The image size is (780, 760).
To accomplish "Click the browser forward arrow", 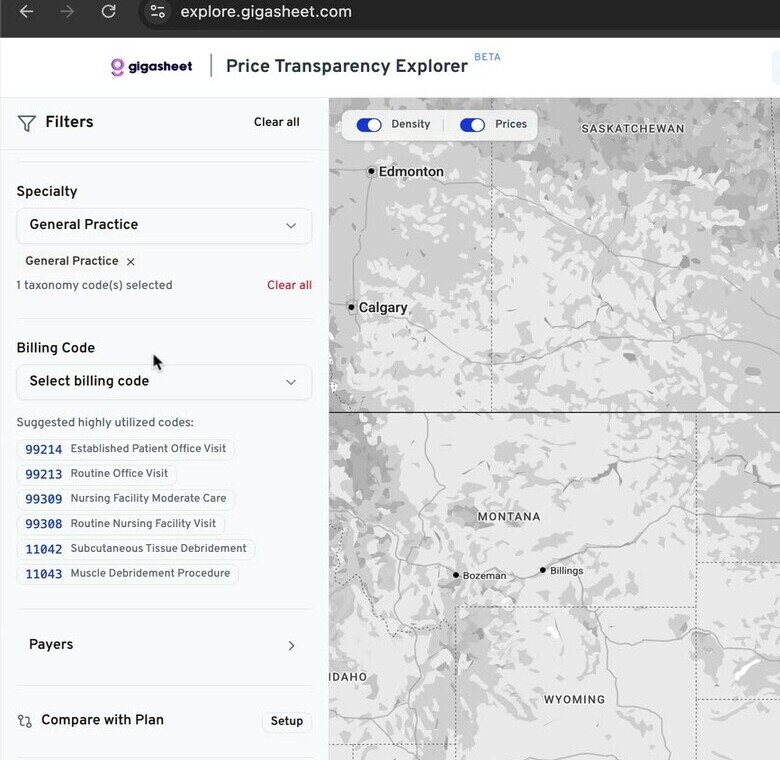I will [67, 11].
